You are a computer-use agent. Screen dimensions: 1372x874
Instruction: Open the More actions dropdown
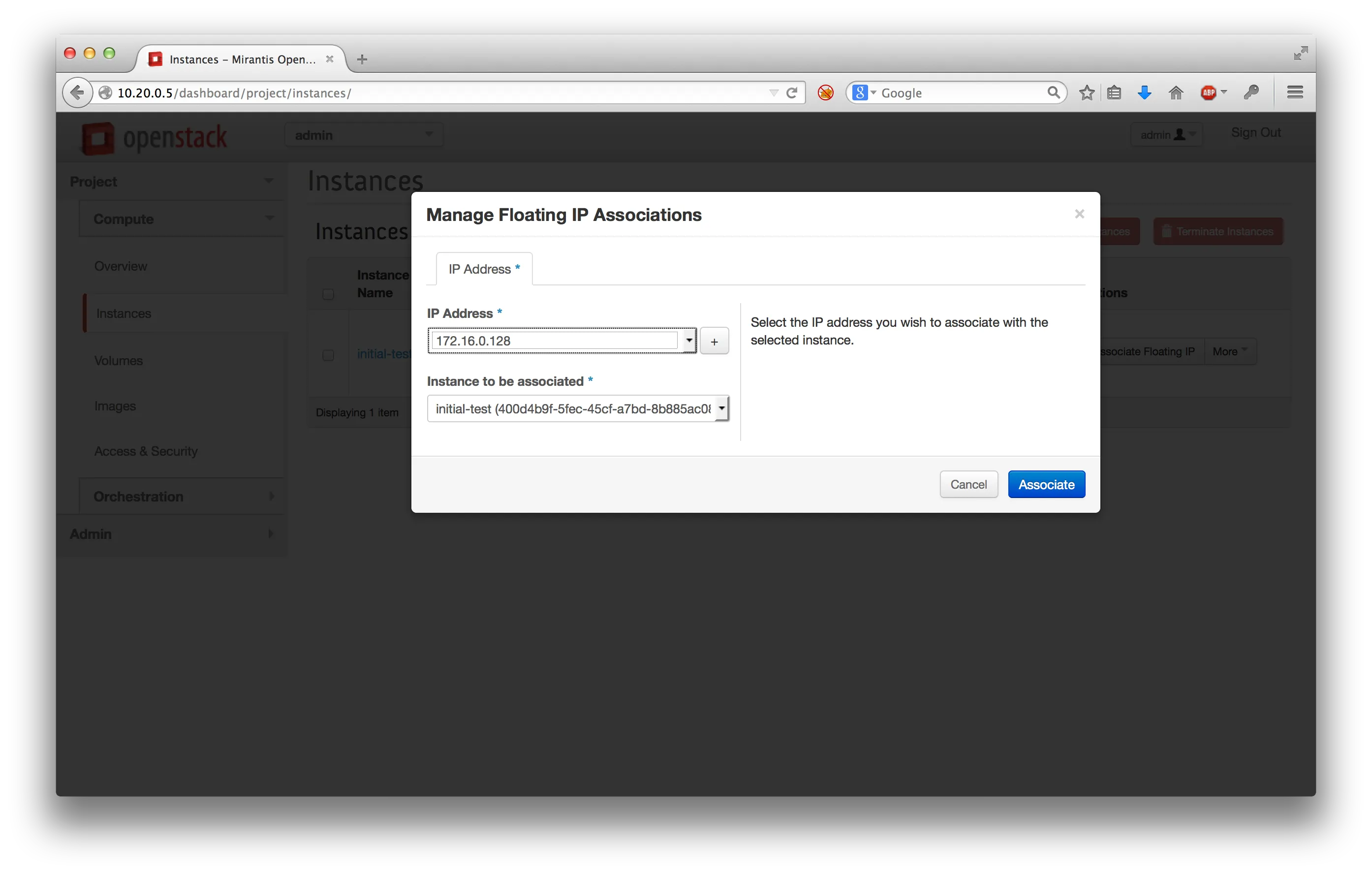pyautogui.click(x=1230, y=351)
